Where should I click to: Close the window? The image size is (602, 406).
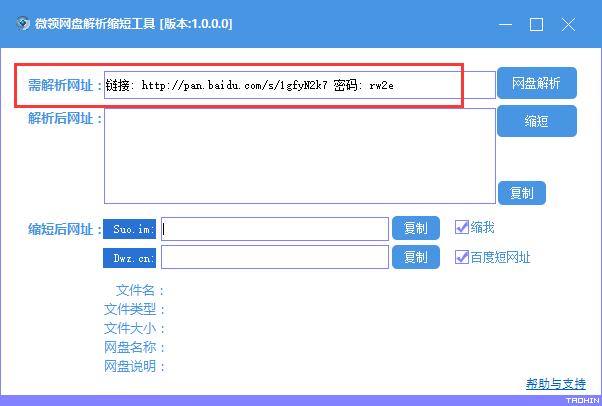[x=568, y=25]
